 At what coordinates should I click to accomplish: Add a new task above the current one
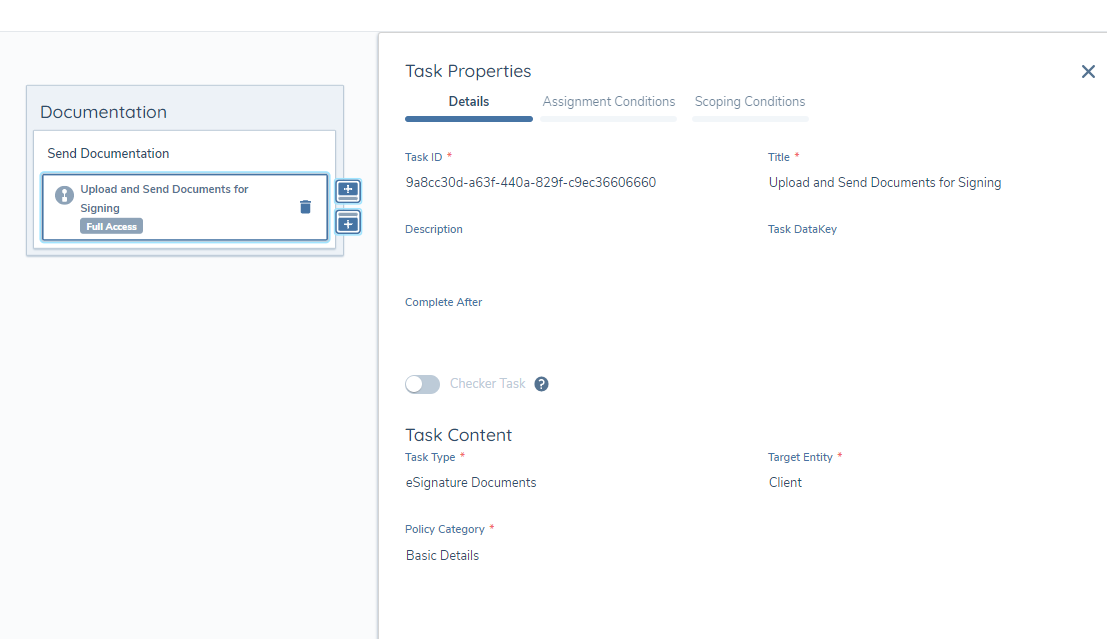point(348,190)
